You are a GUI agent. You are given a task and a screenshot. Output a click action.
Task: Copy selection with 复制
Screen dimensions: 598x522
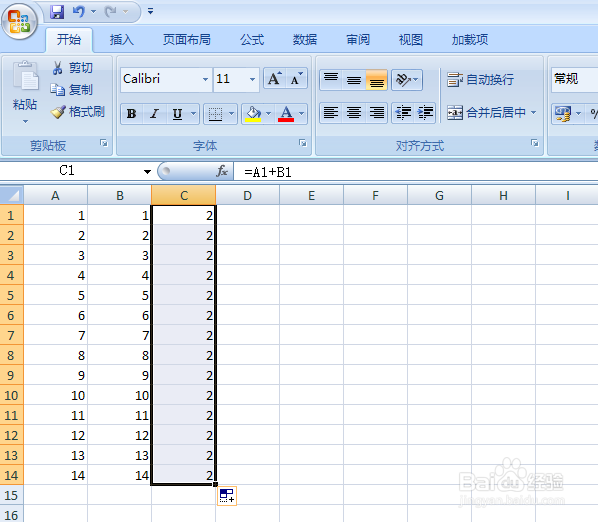[x=72, y=90]
